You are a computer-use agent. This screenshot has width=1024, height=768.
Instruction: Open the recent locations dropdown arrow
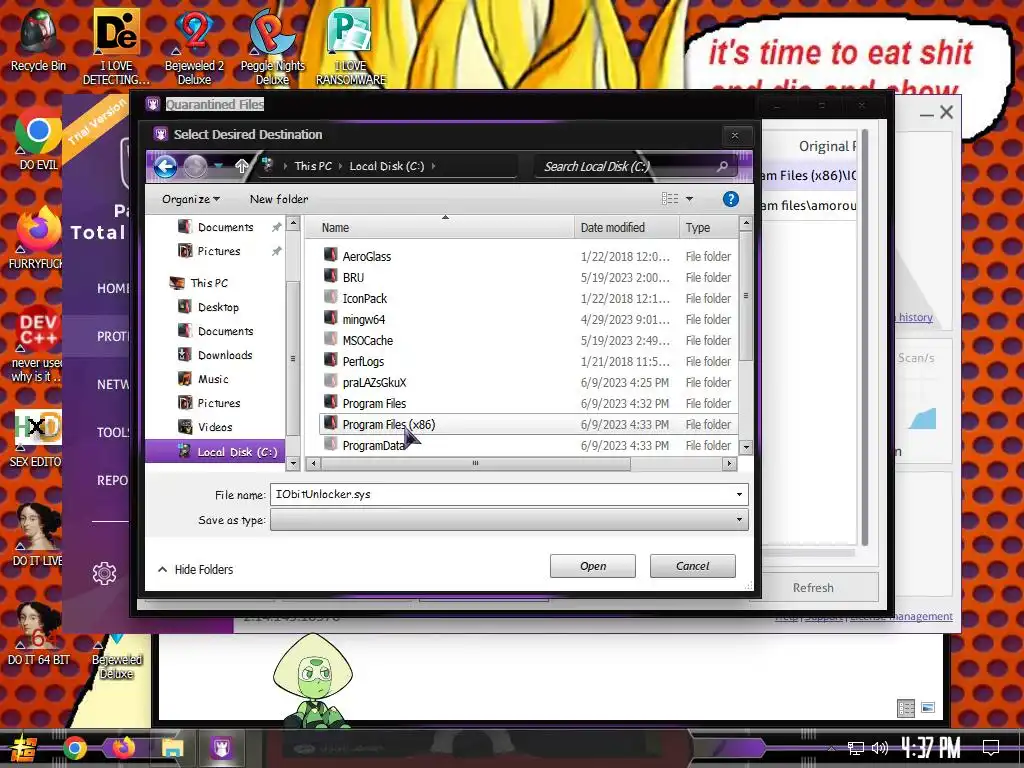click(x=219, y=167)
